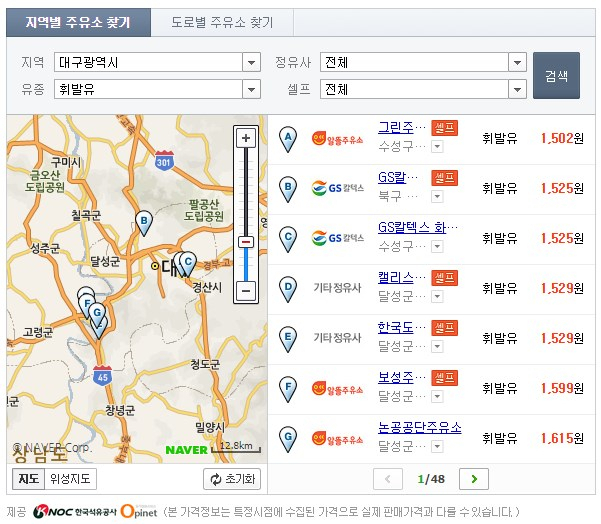Screen dimensions: 601x524
Task: Click the 1,502원 price in row A
Action: click(x=562, y=138)
